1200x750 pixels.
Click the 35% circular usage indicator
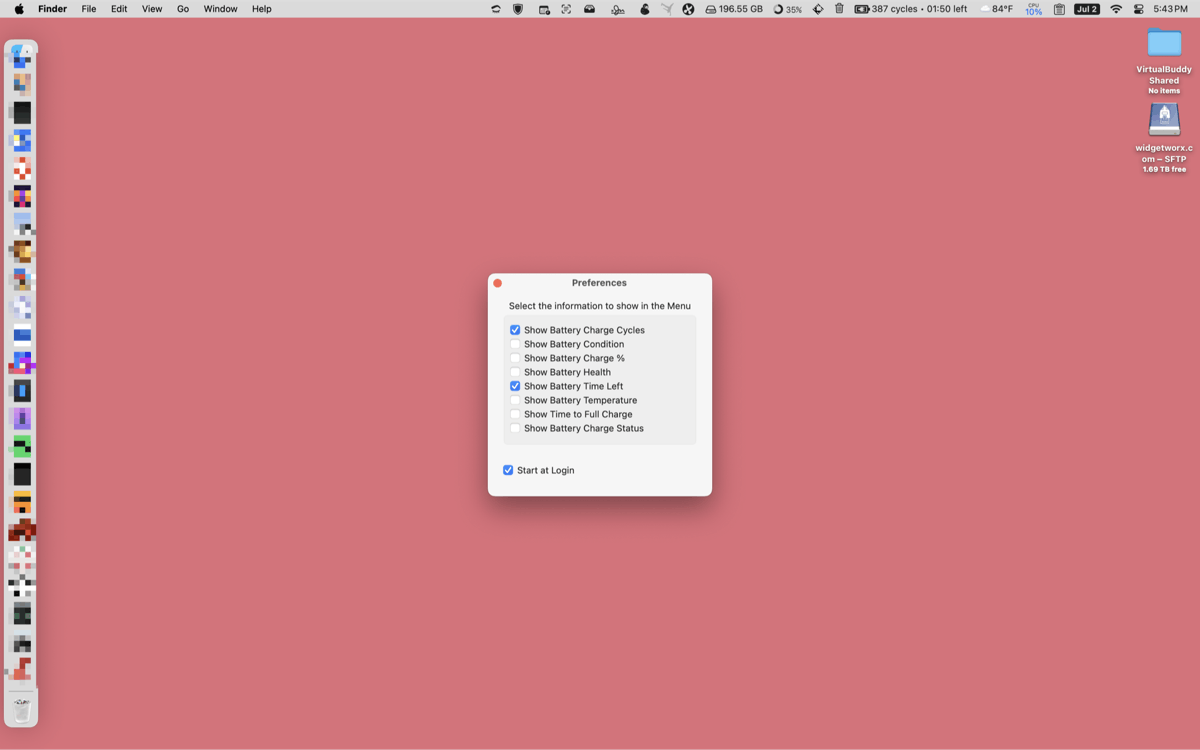[788, 9]
